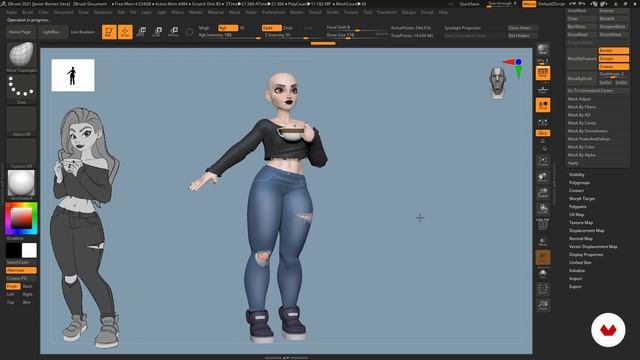Open the Transform menu

[387, 12]
